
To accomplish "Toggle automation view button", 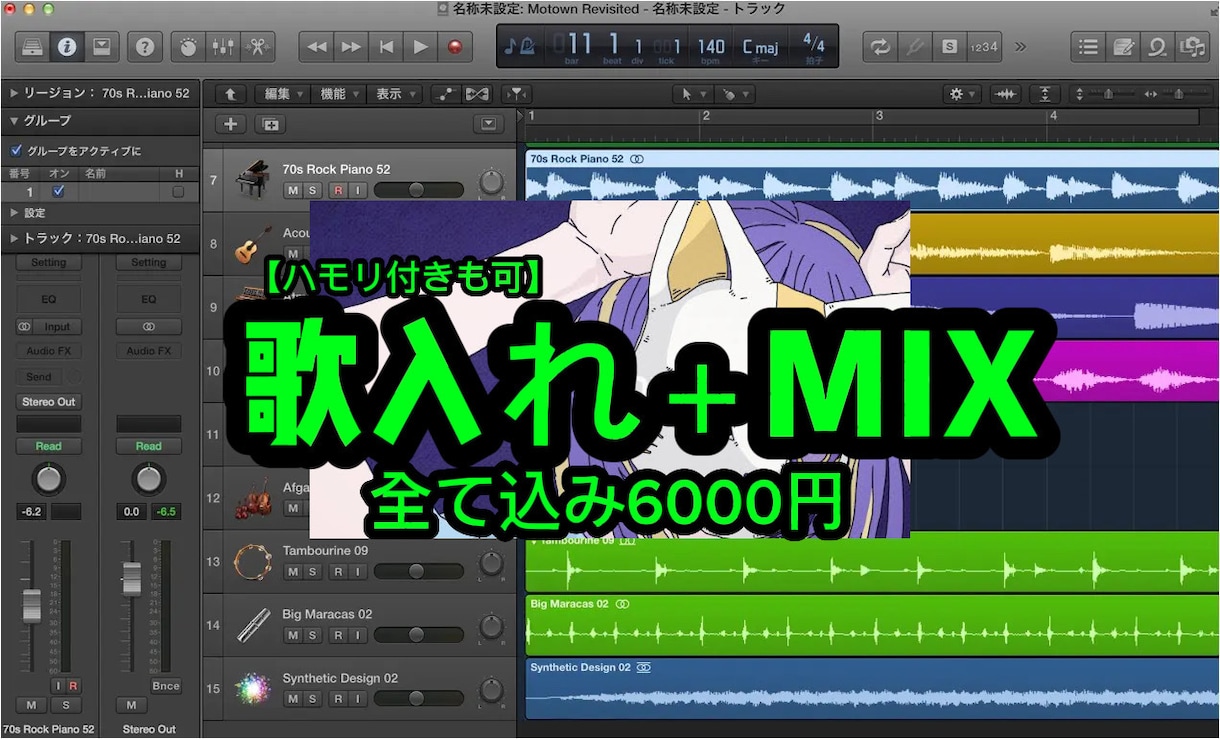I will click(x=445, y=94).
